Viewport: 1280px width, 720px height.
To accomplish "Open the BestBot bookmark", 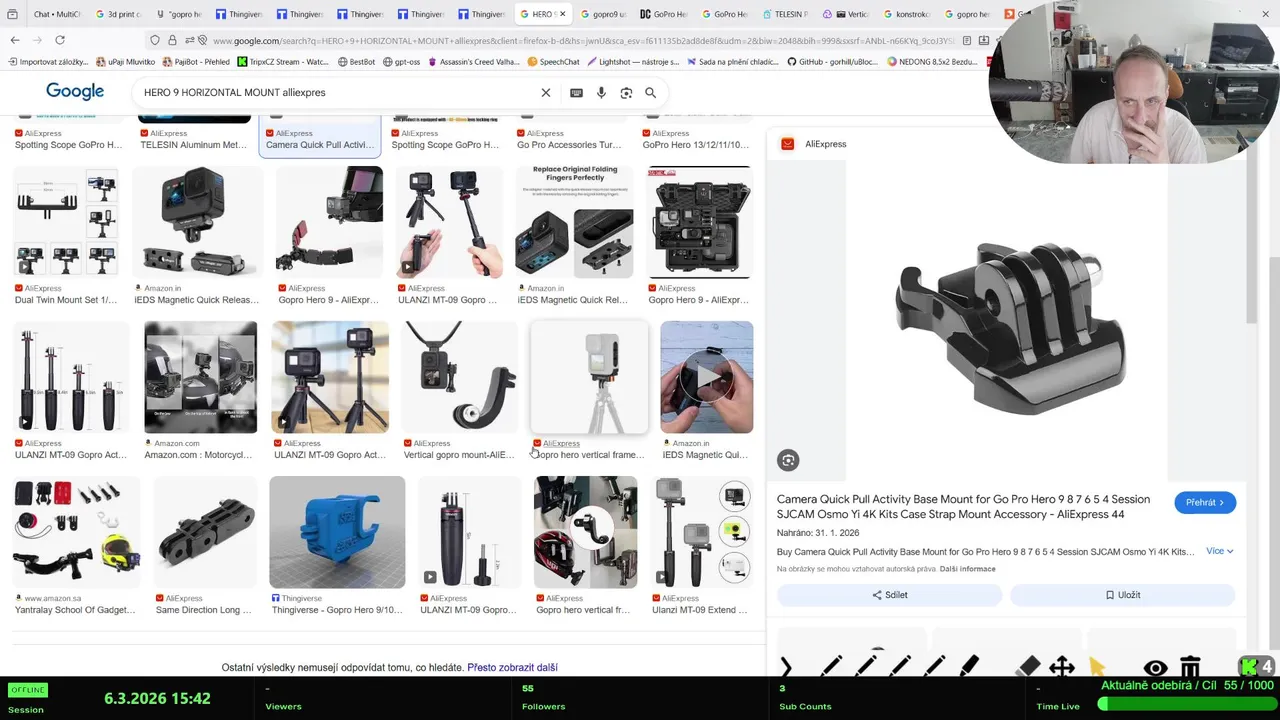I will click(x=356, y=62).
